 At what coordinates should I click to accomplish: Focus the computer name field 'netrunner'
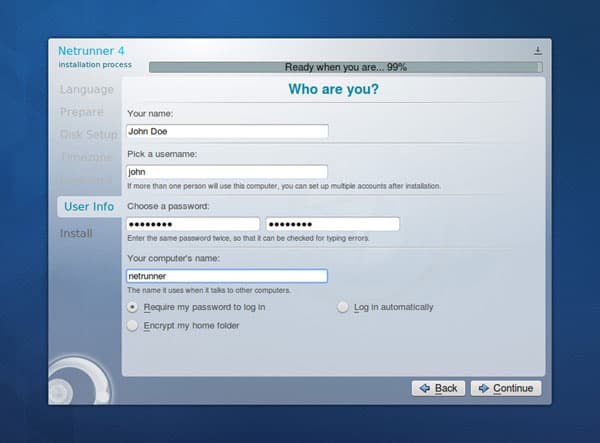(x=227, y=276)
